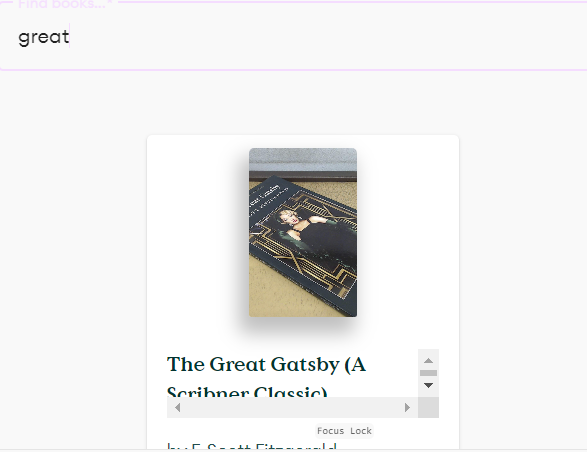The width and height of the screenshot is (587, 452).
Task: Click the typed word 'great' in the search box
Action: [x=44, y=37]
